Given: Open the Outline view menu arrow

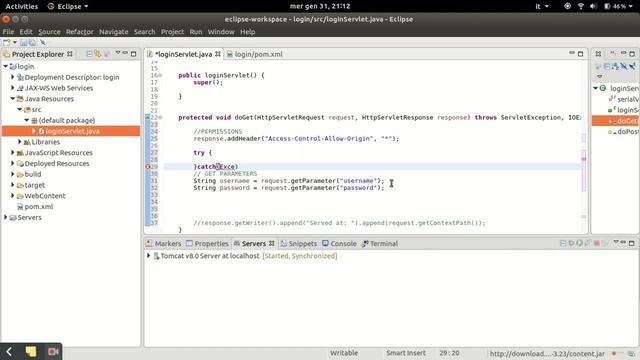Looking at the screenshot, I should tap(600, 77).
